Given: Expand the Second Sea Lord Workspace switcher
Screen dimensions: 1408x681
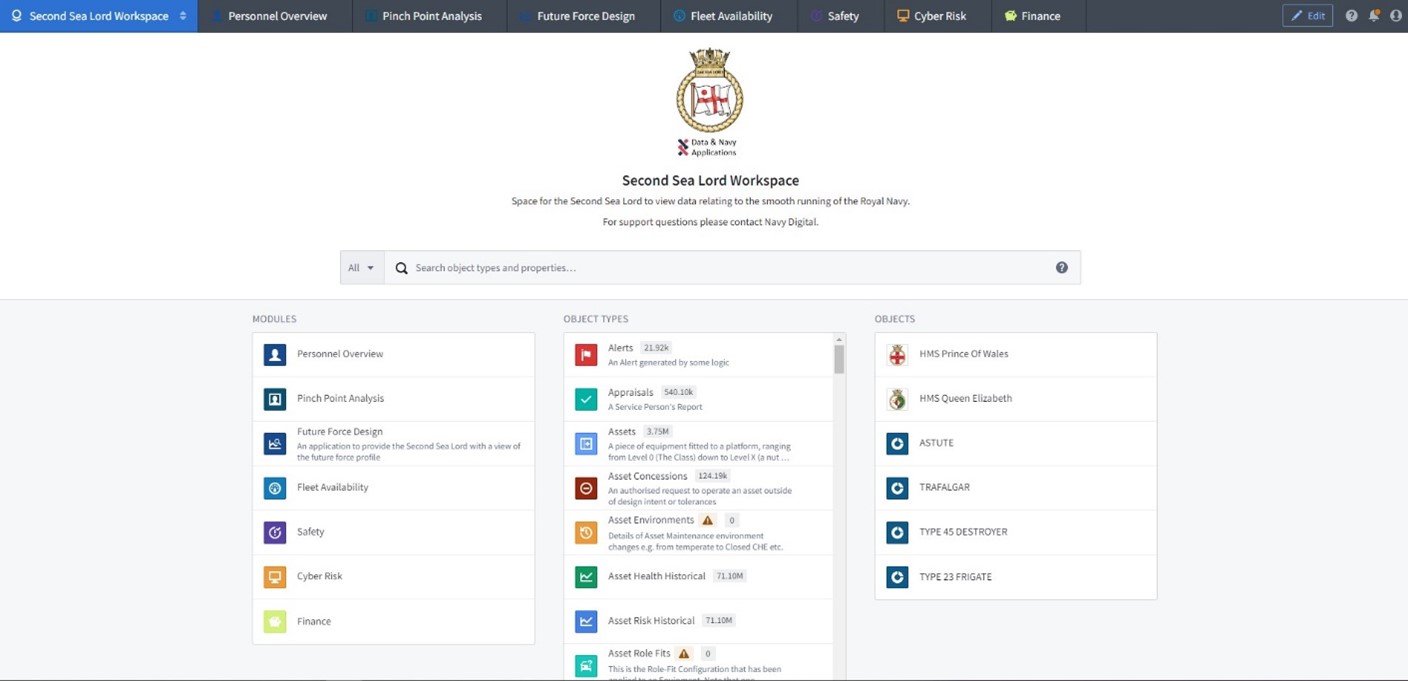Looking at the screenshot, I should pyautogui.click(x=183, y=16).
